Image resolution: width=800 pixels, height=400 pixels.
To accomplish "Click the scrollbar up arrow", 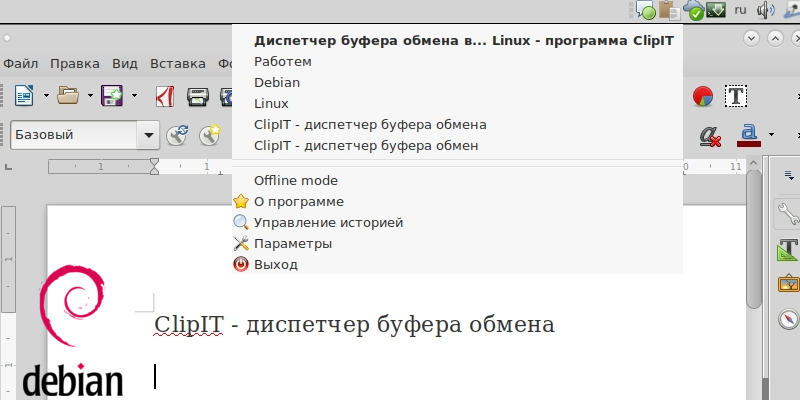I will tap(753, 164).
